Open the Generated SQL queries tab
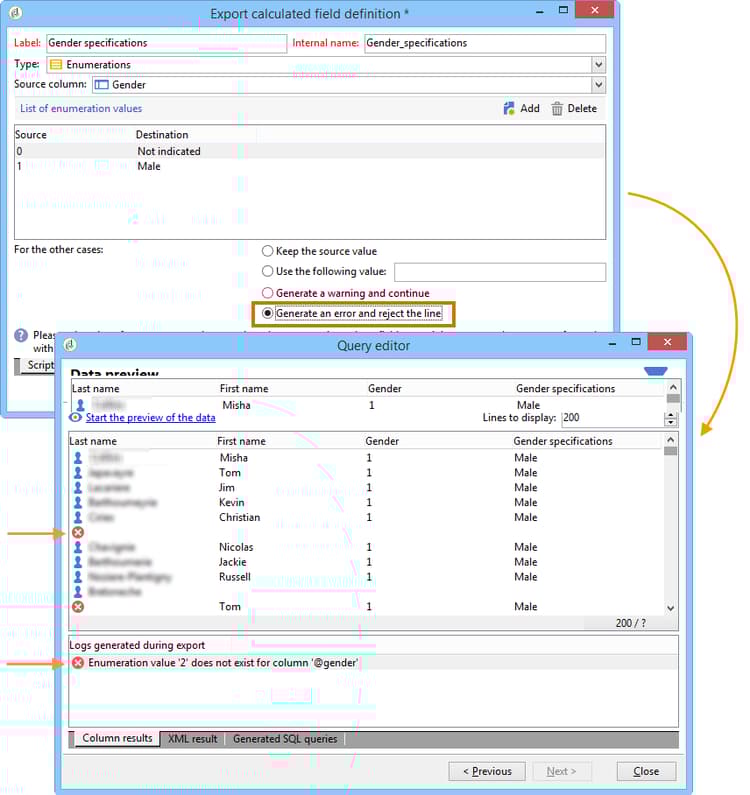The height and width of the screenshot is (795, 750). (285, 739)
